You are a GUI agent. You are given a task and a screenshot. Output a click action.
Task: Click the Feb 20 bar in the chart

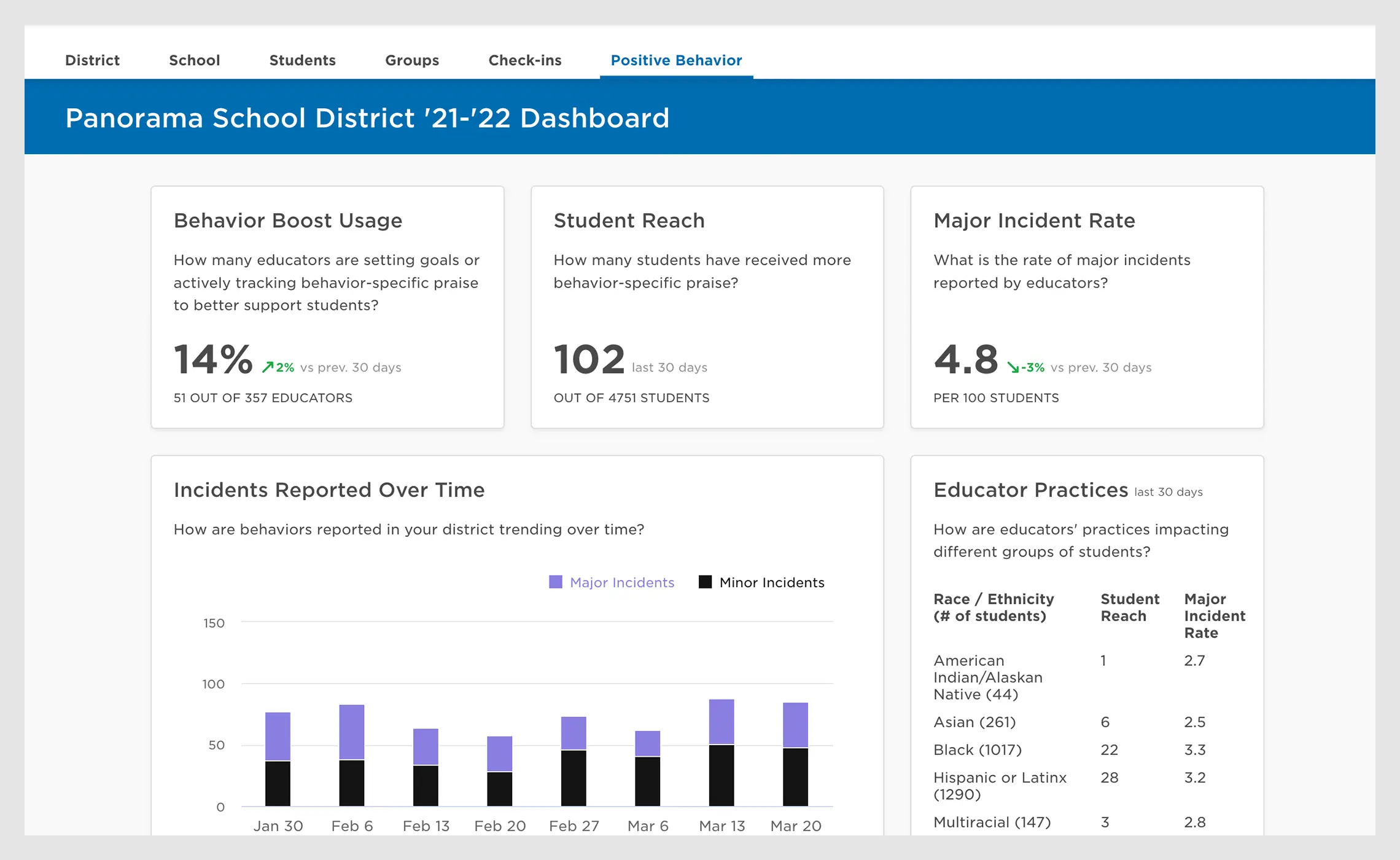tap(499, 771)
